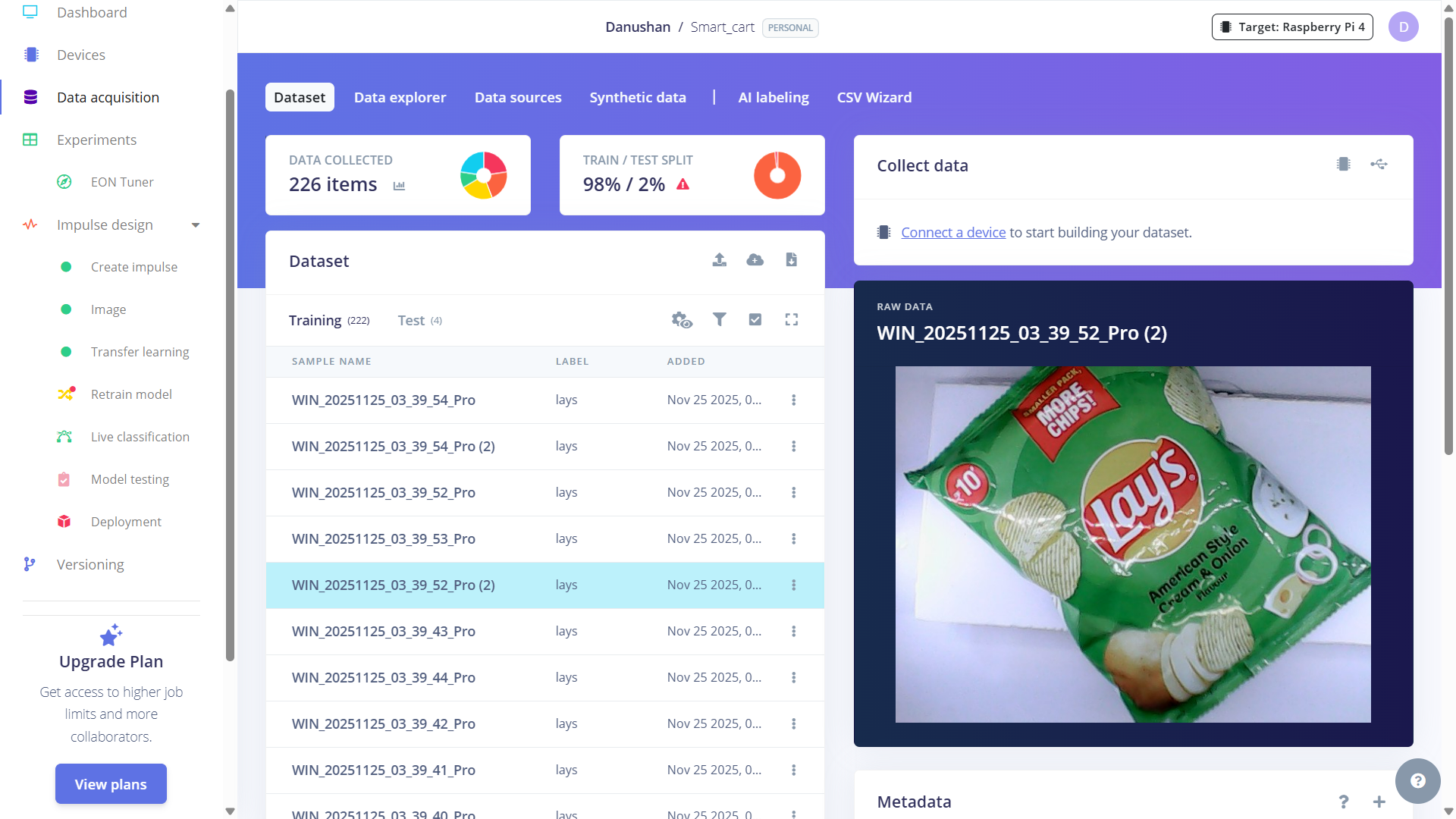Click the USB connect icon in Collect data
Screen dimensions: 1456x819
point(1379,165)
